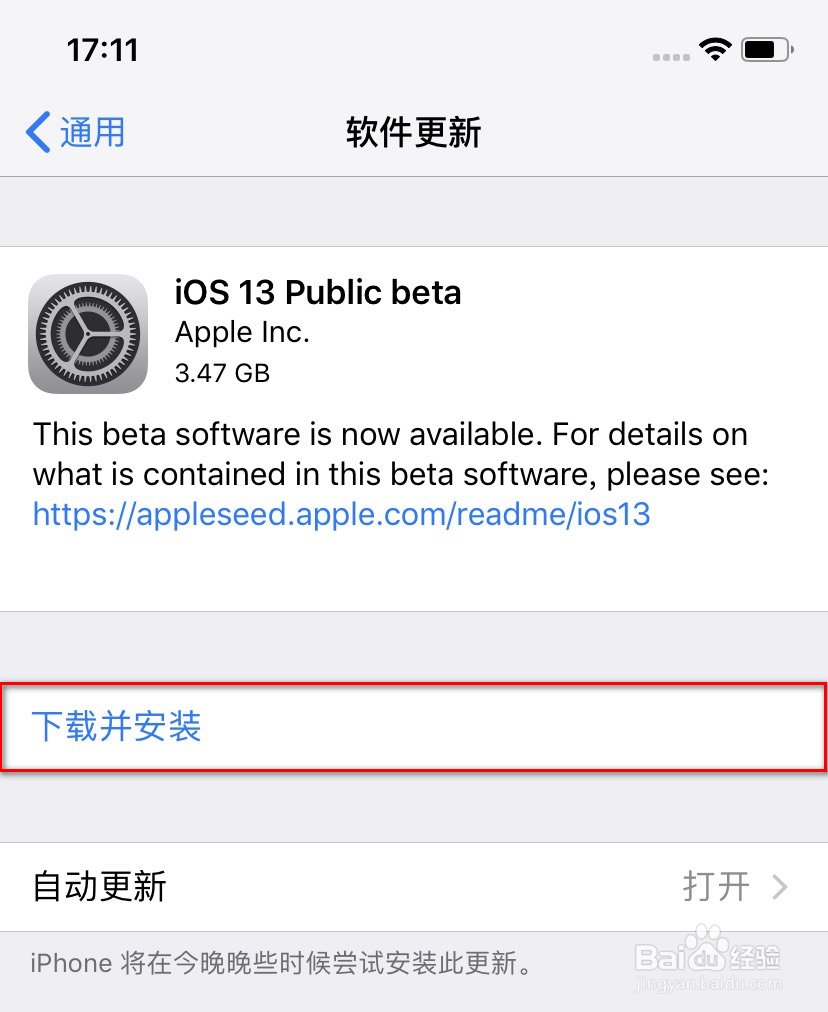
Task: Tap 打开 to view auto-update options
Action: (716, 886)
